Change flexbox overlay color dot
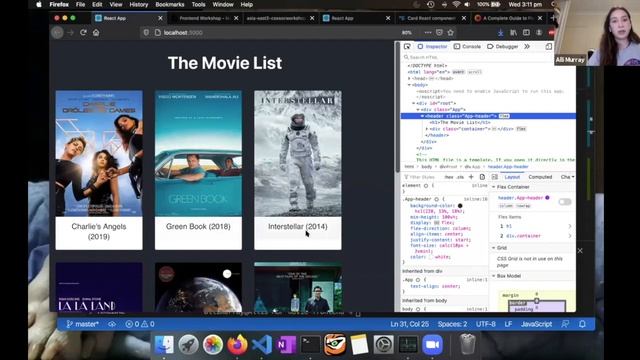 (547, 198)
